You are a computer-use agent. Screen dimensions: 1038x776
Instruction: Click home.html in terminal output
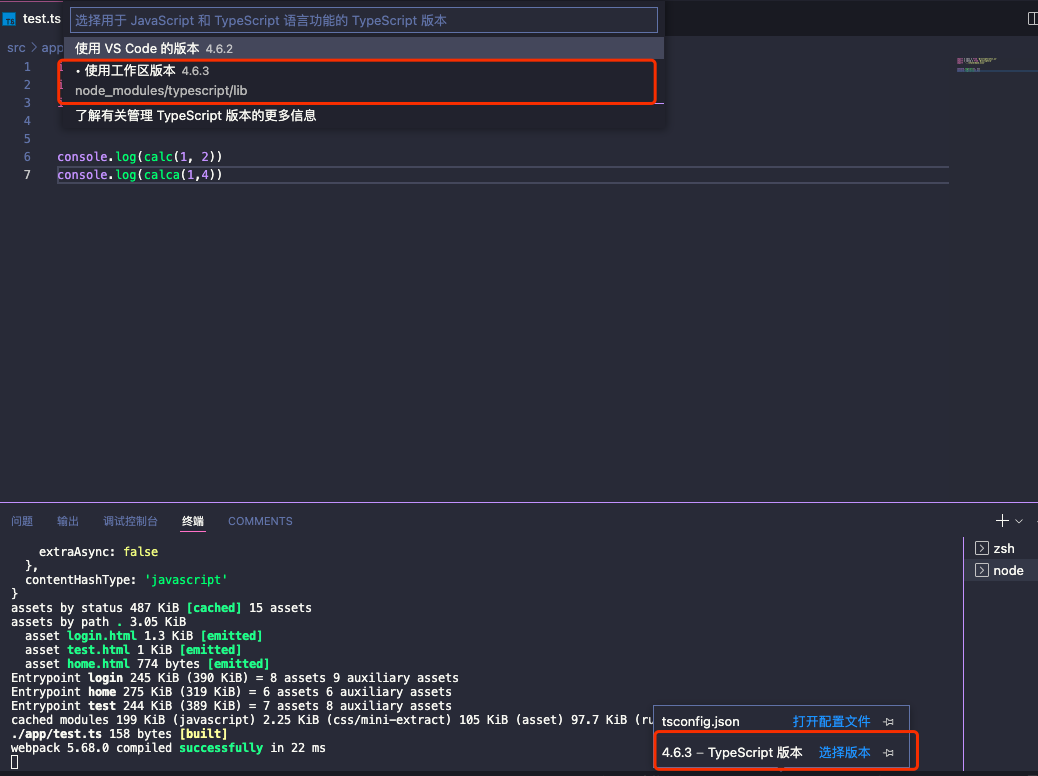98,663
